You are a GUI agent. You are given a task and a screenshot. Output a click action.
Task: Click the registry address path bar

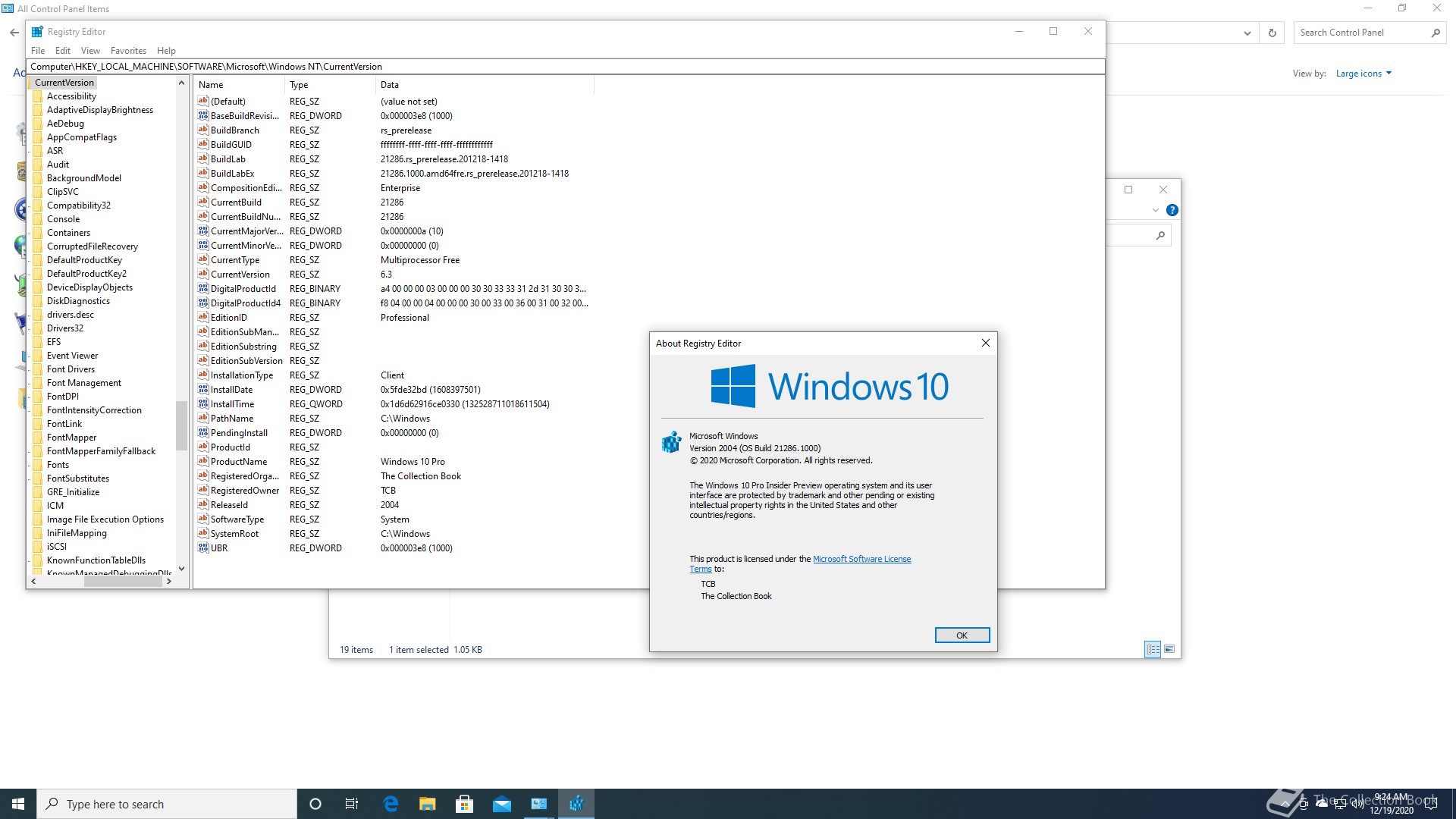565,67
